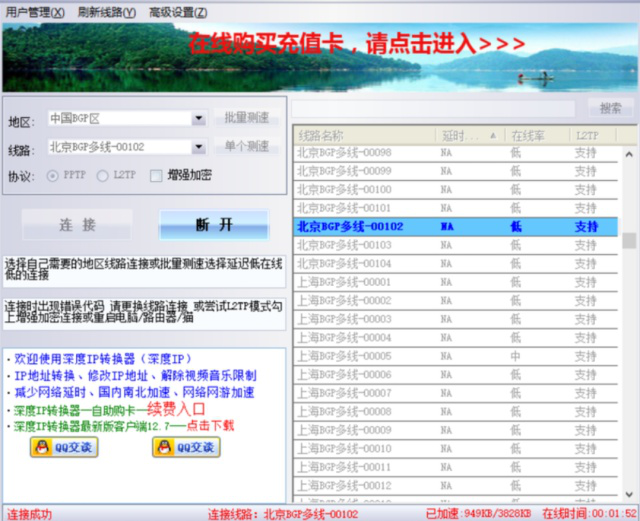
Task: Click 已加速 949KB/3828KB status entry
Action: point(478,514)
